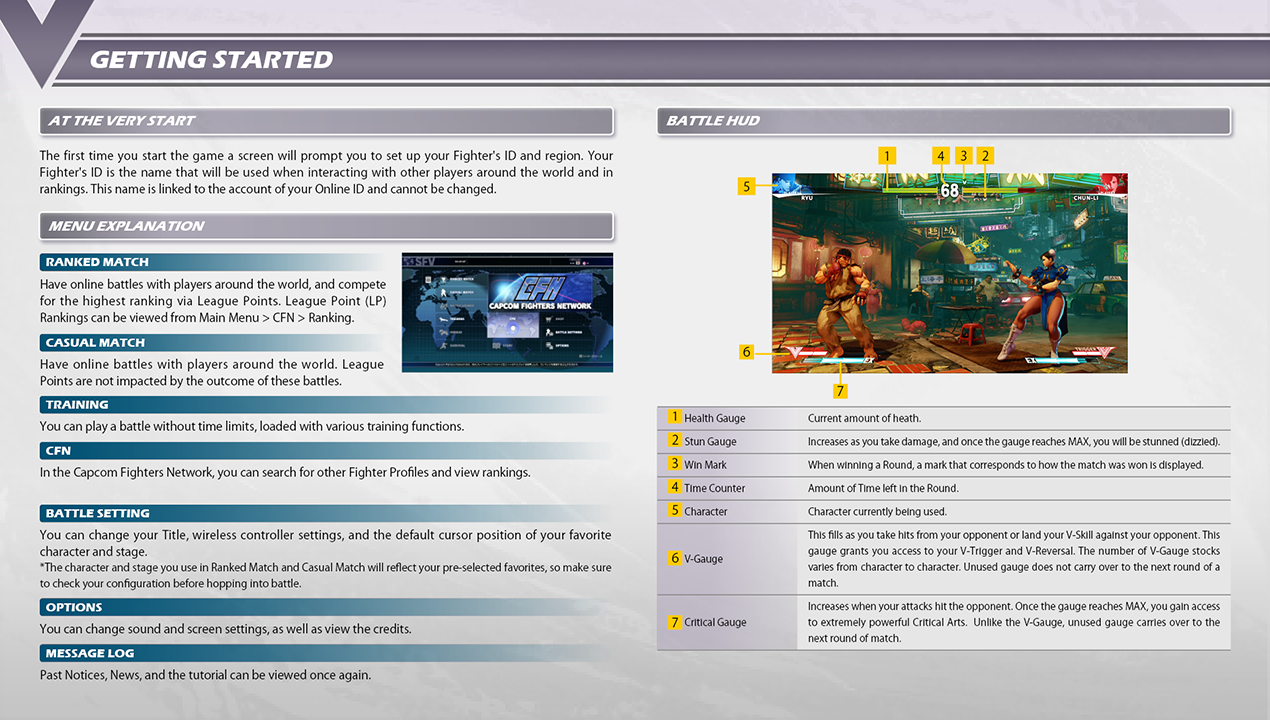Image resolution: width=1270 pixels, height=720 pixels.
Task: Click the MESSAGE LOG subheading
Action: point(90,653)
